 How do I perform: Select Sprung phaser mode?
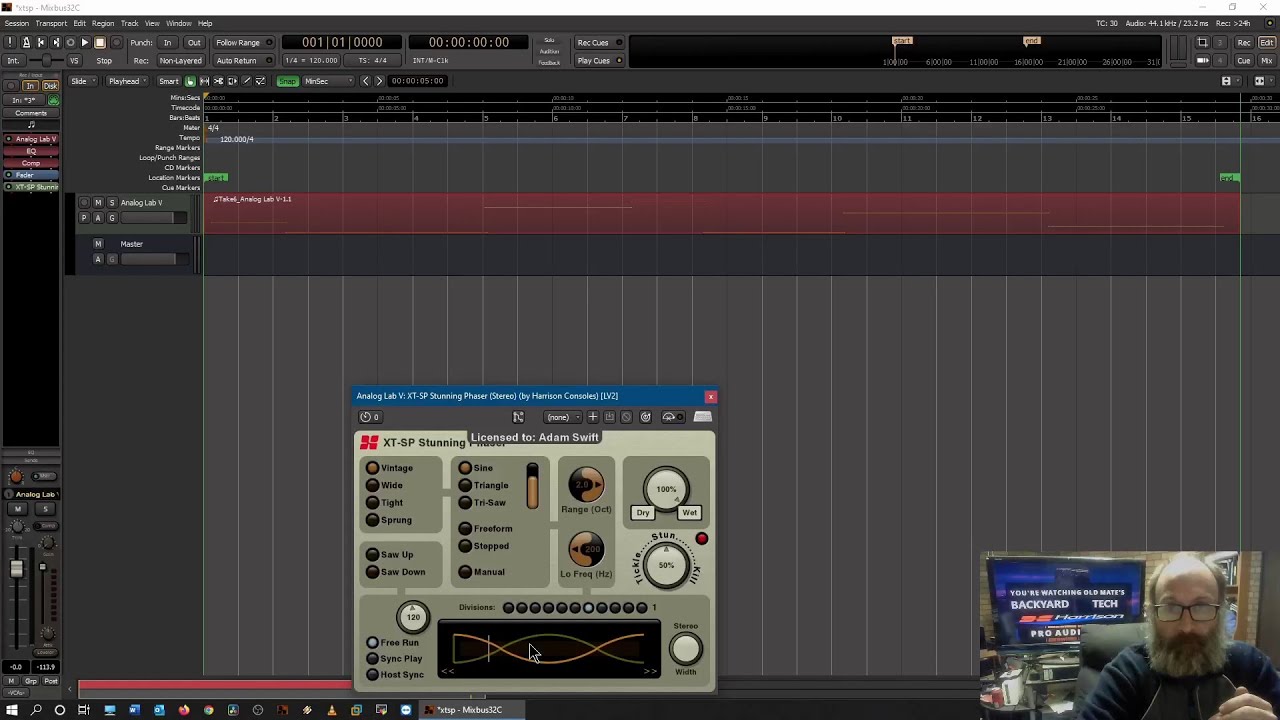(x=389, y=520)
